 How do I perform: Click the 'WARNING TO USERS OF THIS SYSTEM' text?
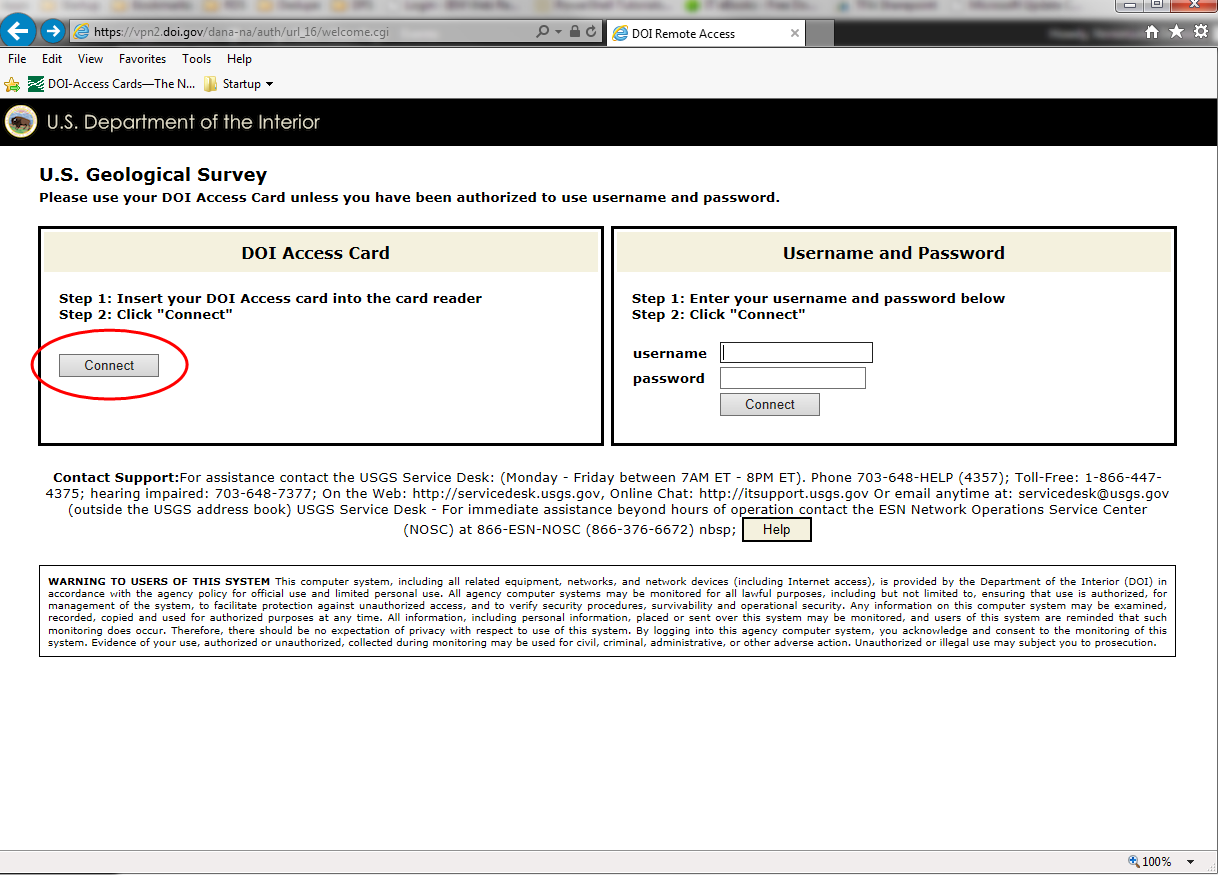(x=159, y=581)
